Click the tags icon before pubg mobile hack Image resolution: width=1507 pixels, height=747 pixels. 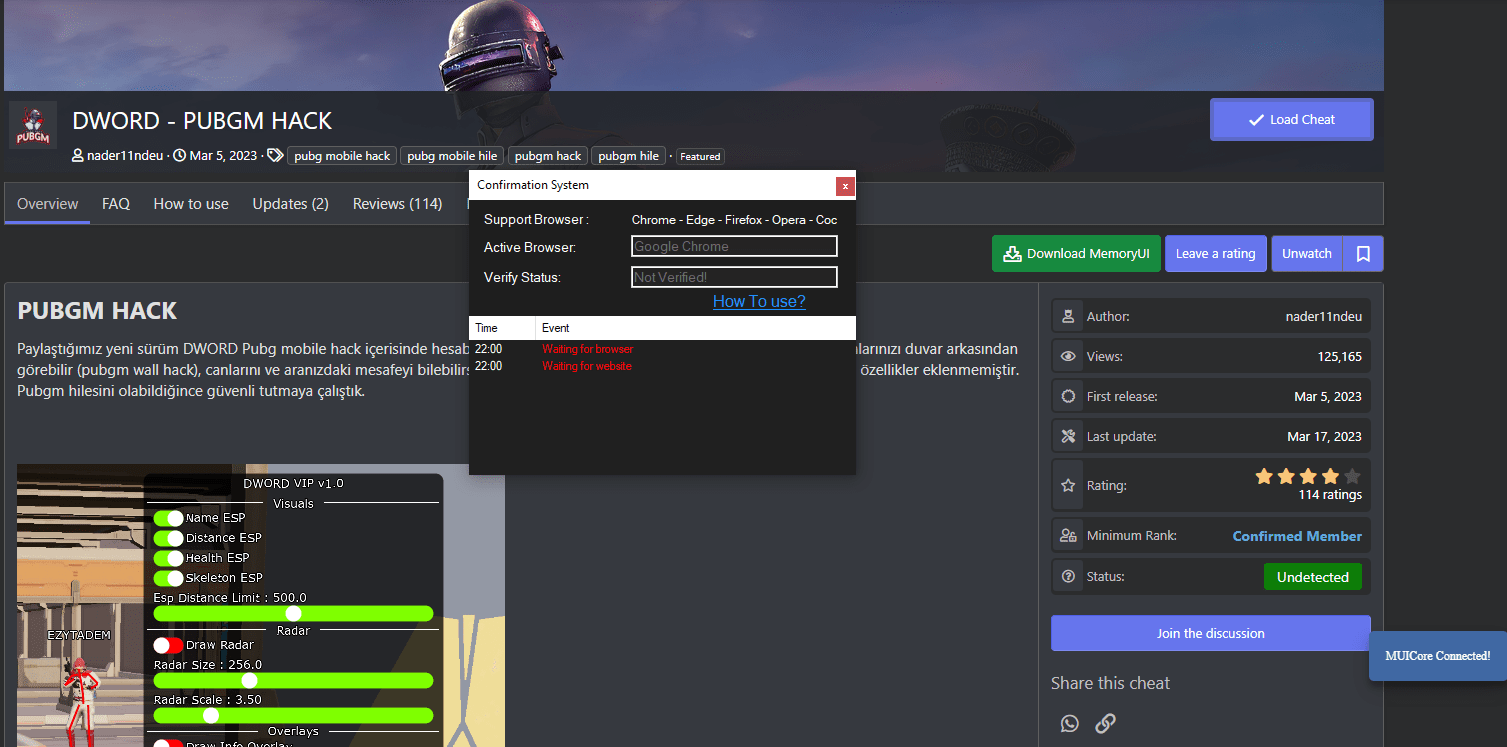[275, 156]
